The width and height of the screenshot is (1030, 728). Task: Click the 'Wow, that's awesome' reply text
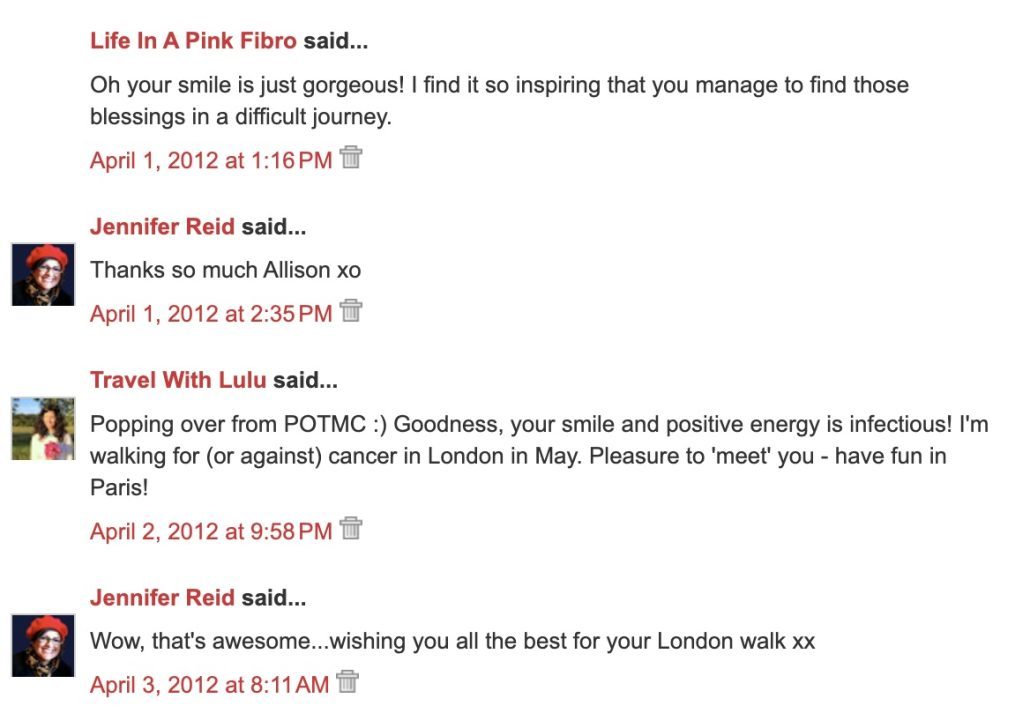tap(452, 641)
